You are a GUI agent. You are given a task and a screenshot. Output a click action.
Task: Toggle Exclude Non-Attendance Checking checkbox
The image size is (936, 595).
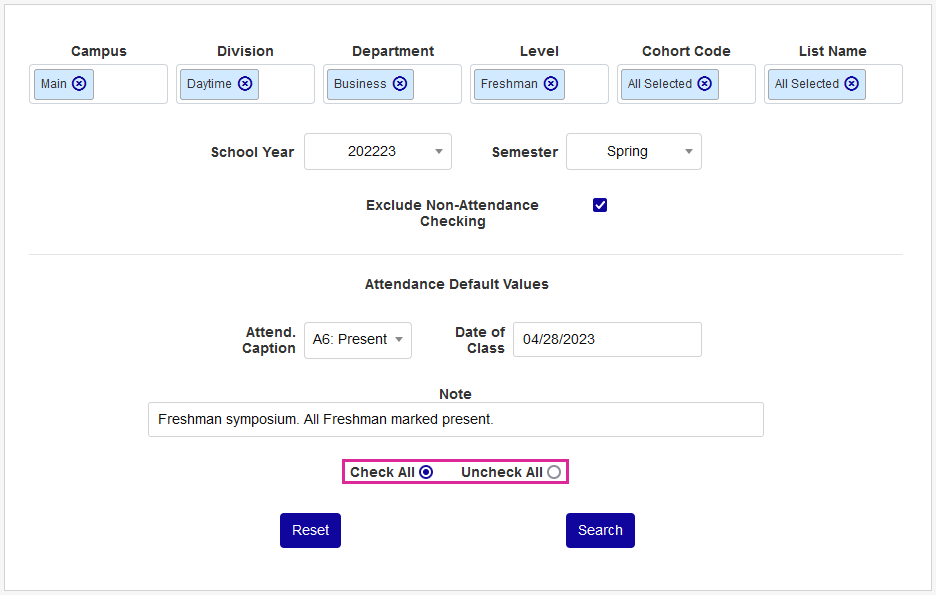pos(600,205)
